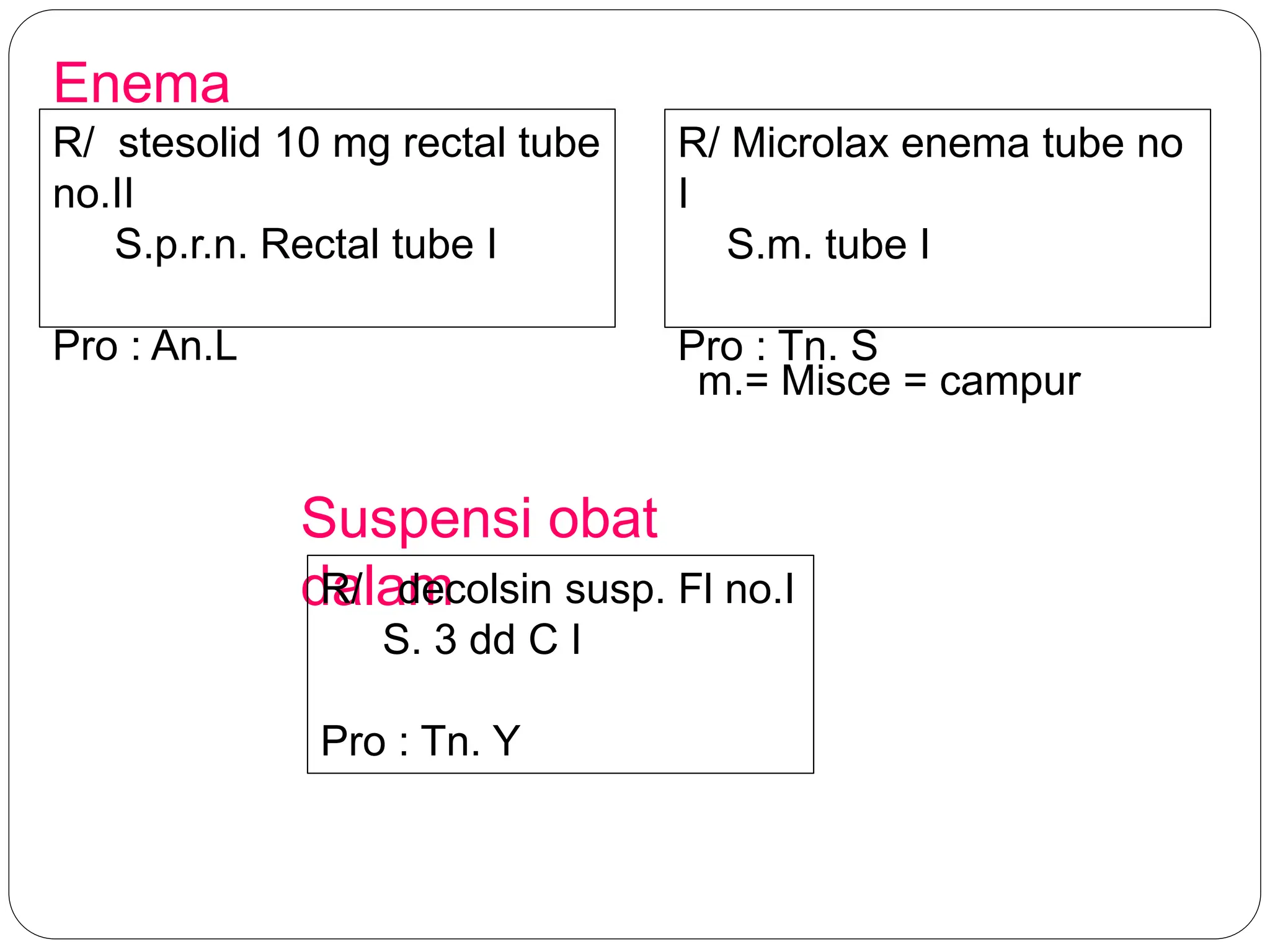Viewport: 1270px width, 952px height.
Task: Click blank area inside decolsin box
Action: click(560, 689)
